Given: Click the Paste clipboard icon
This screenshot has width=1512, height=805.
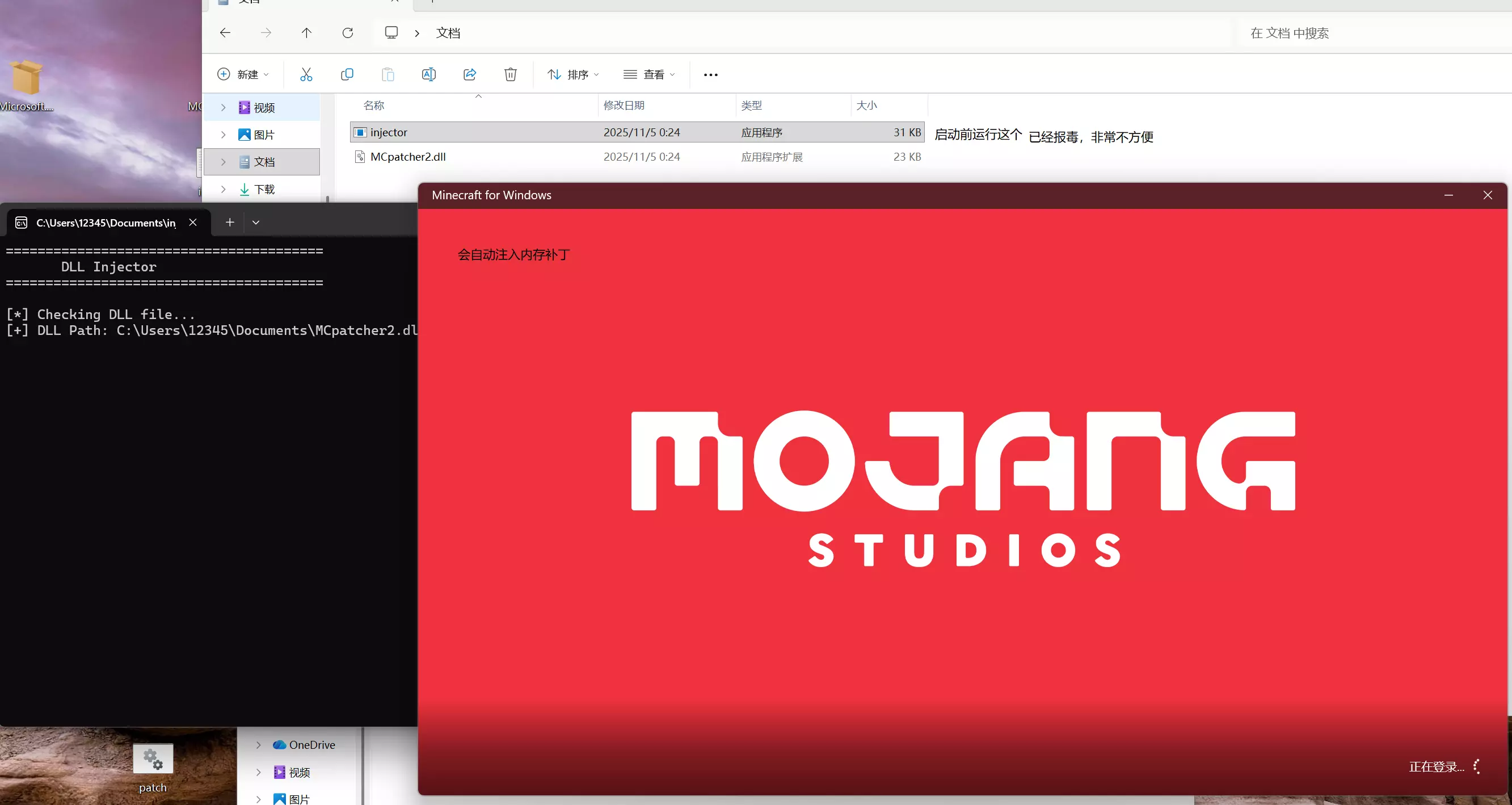Looking at the screenshot, I should tap(388, 74).
